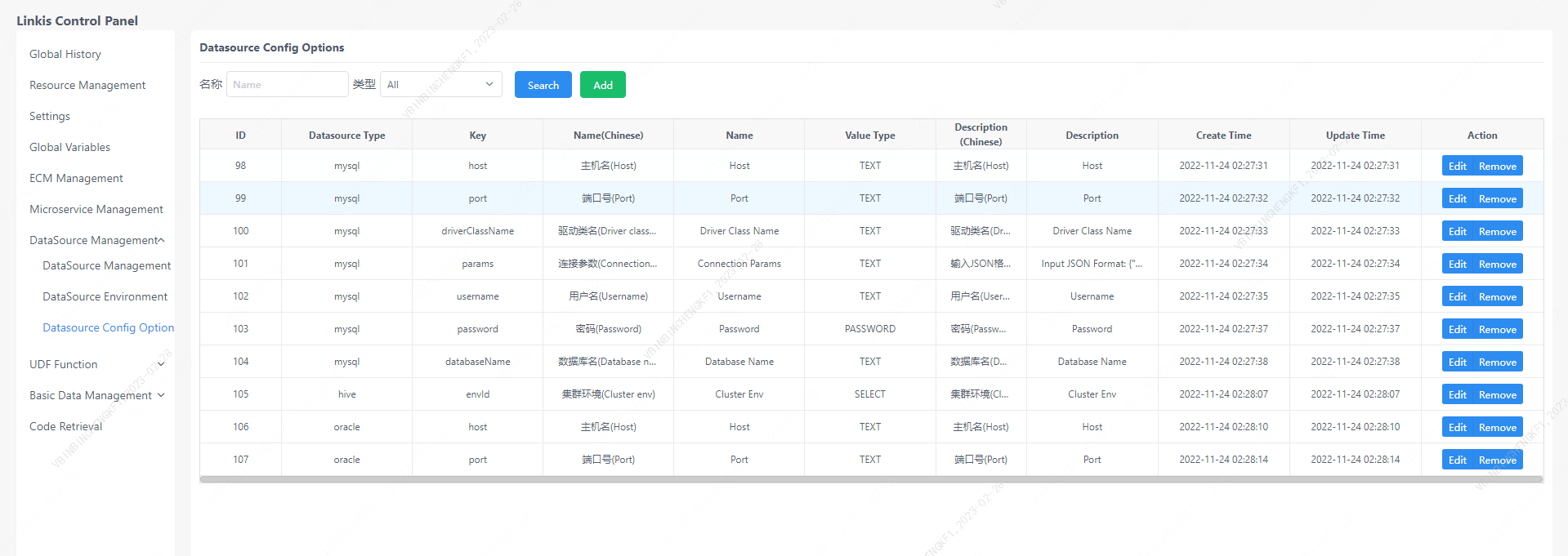Edit the hive envId row ID 105
This screenshot has height=556, width=1568.
coord(1457,394)
